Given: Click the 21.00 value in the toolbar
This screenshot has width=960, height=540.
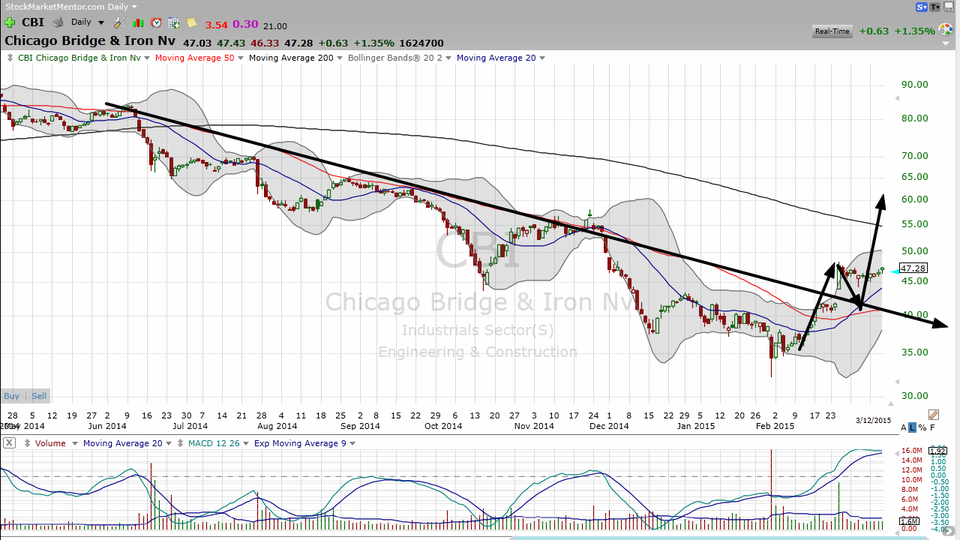Looking at the screenshot, I should (x=275, y=26).
